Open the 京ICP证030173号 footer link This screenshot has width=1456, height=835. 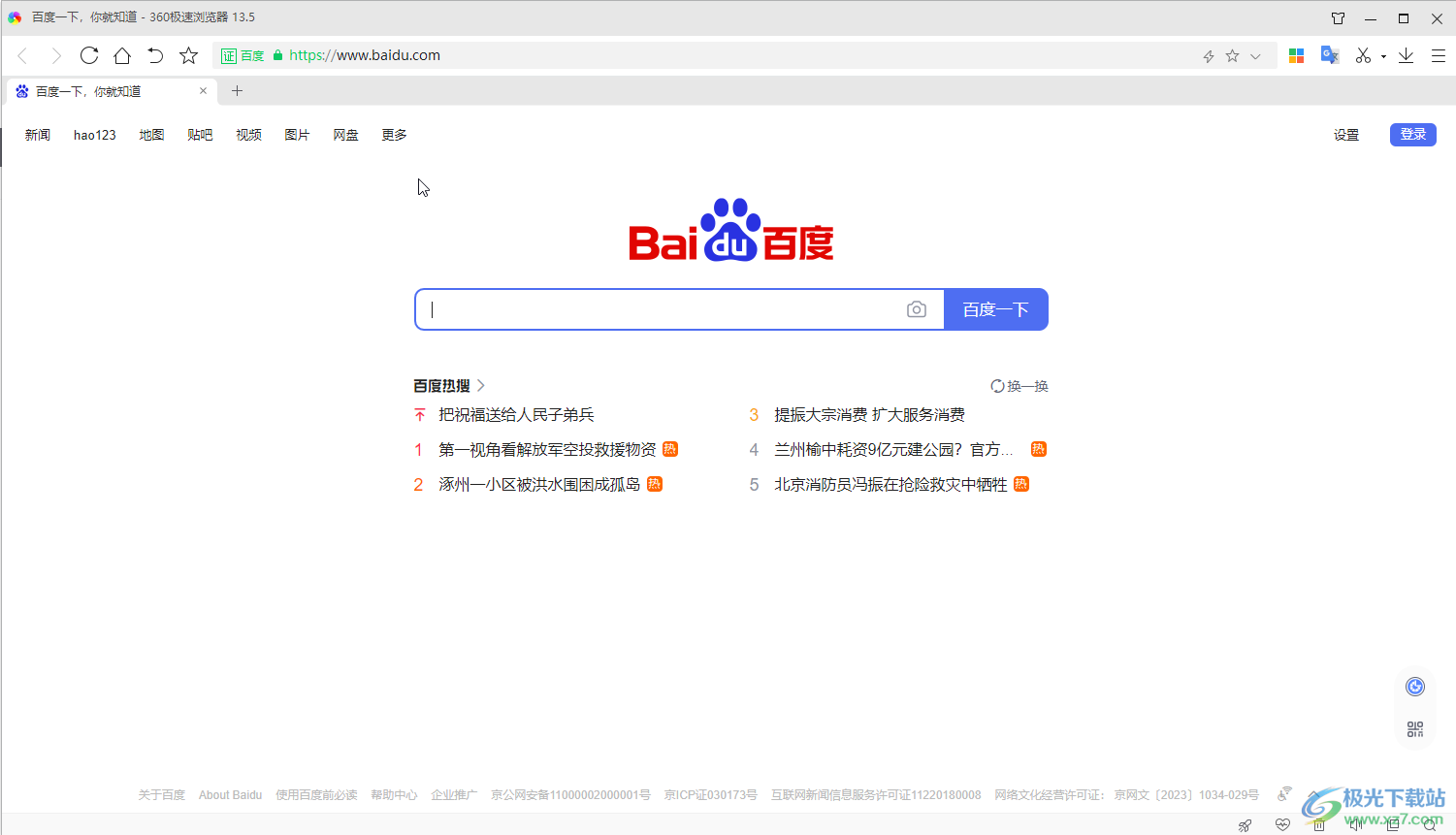click(710, 795)
